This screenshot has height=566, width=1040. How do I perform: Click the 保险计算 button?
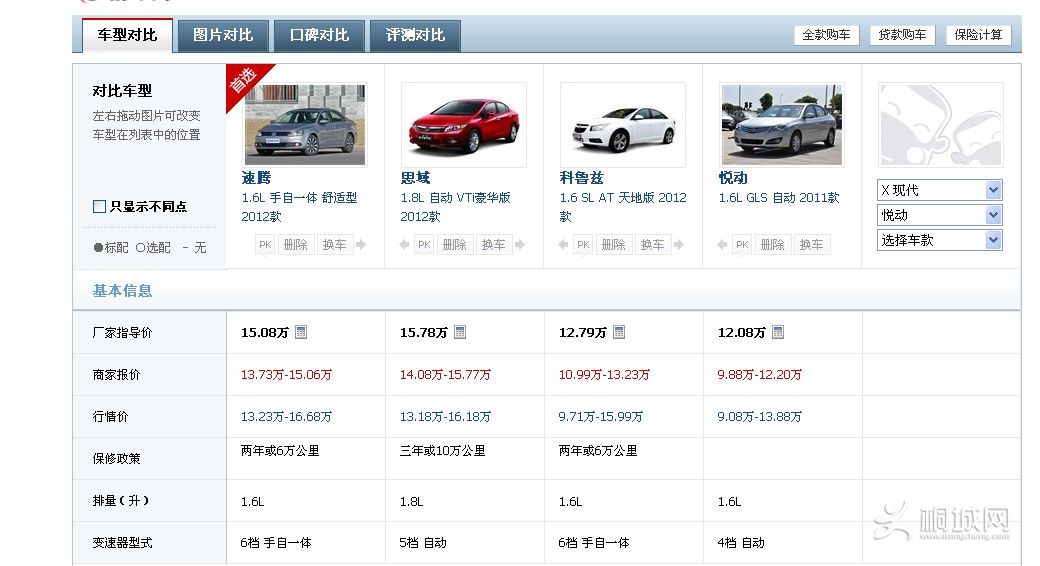pos(978,35)
